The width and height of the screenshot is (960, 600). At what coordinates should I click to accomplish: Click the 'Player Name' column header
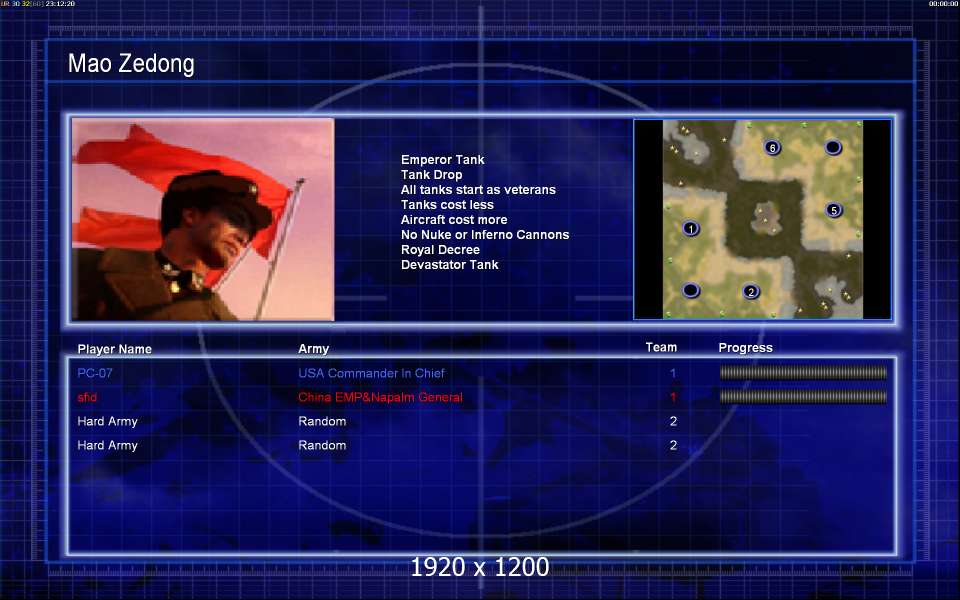tap(114, 349)
